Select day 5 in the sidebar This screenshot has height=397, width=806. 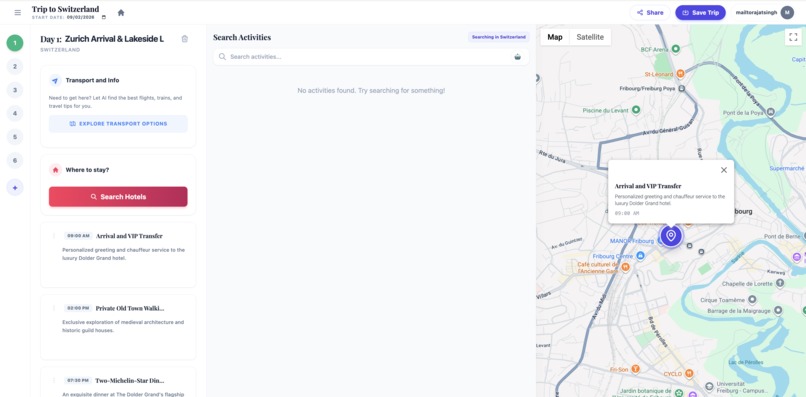[15, 137]
